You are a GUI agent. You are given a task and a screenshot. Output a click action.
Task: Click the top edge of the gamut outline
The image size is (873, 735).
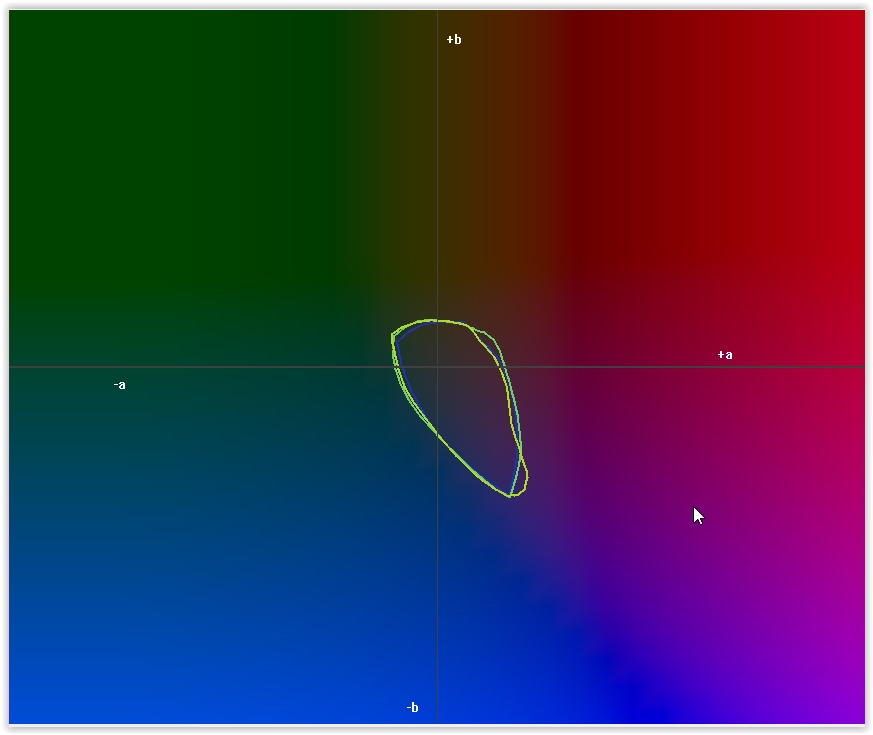tap(440, 321)
